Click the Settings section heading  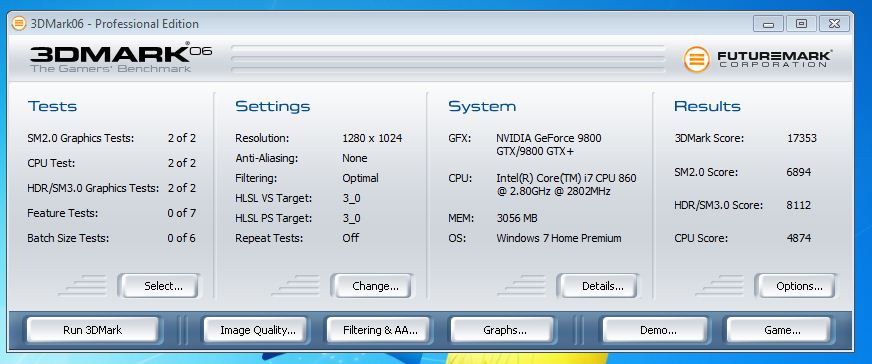coord(272,107)
